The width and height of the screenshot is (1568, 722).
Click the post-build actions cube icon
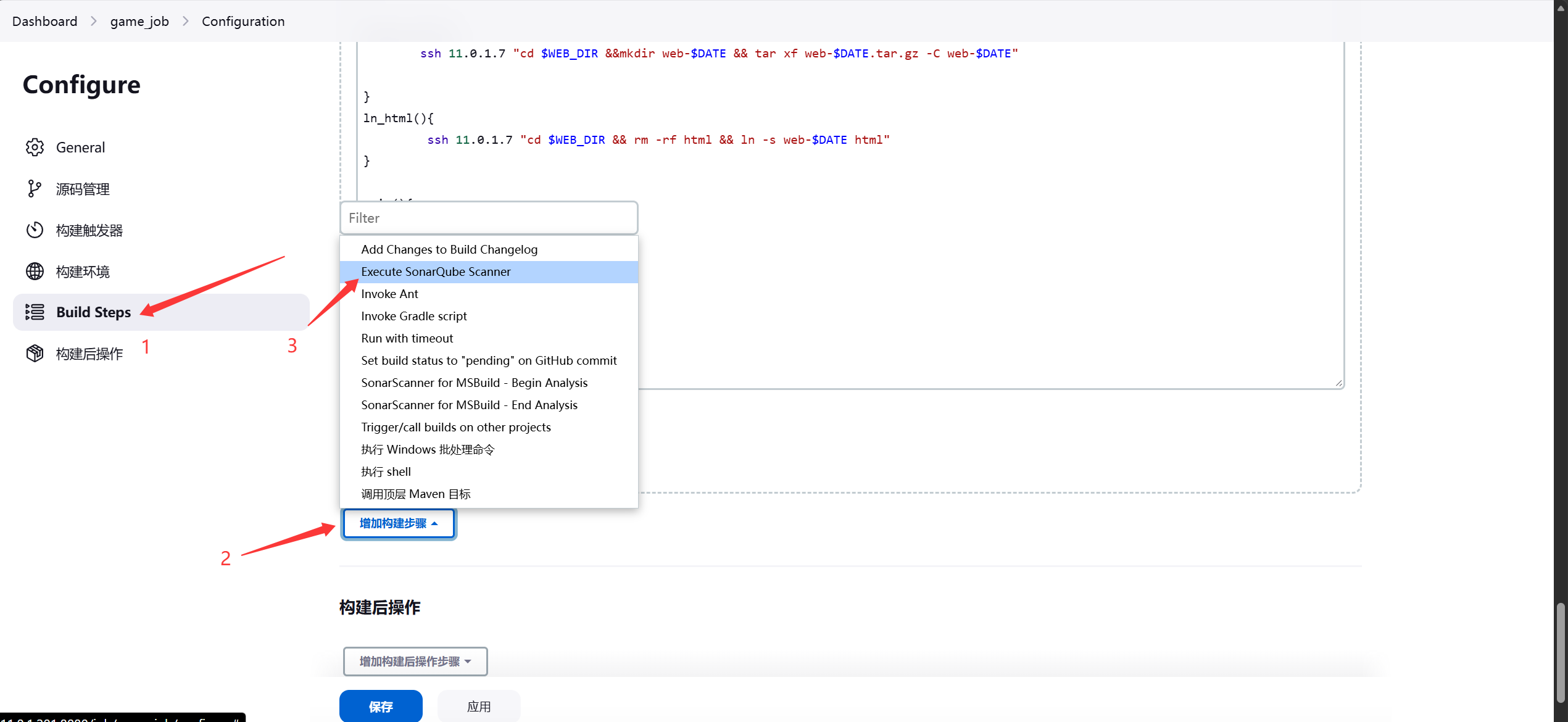tap(35, 354)
